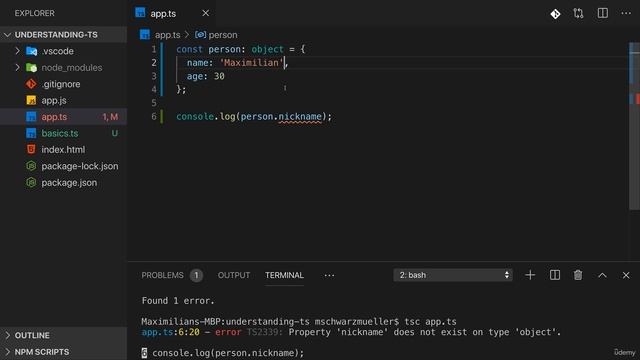The height and width of the screenshot is (360, 640).
Task: Select the .vscode folder icon
Action: pyautogui.click(x=31, y=51)
